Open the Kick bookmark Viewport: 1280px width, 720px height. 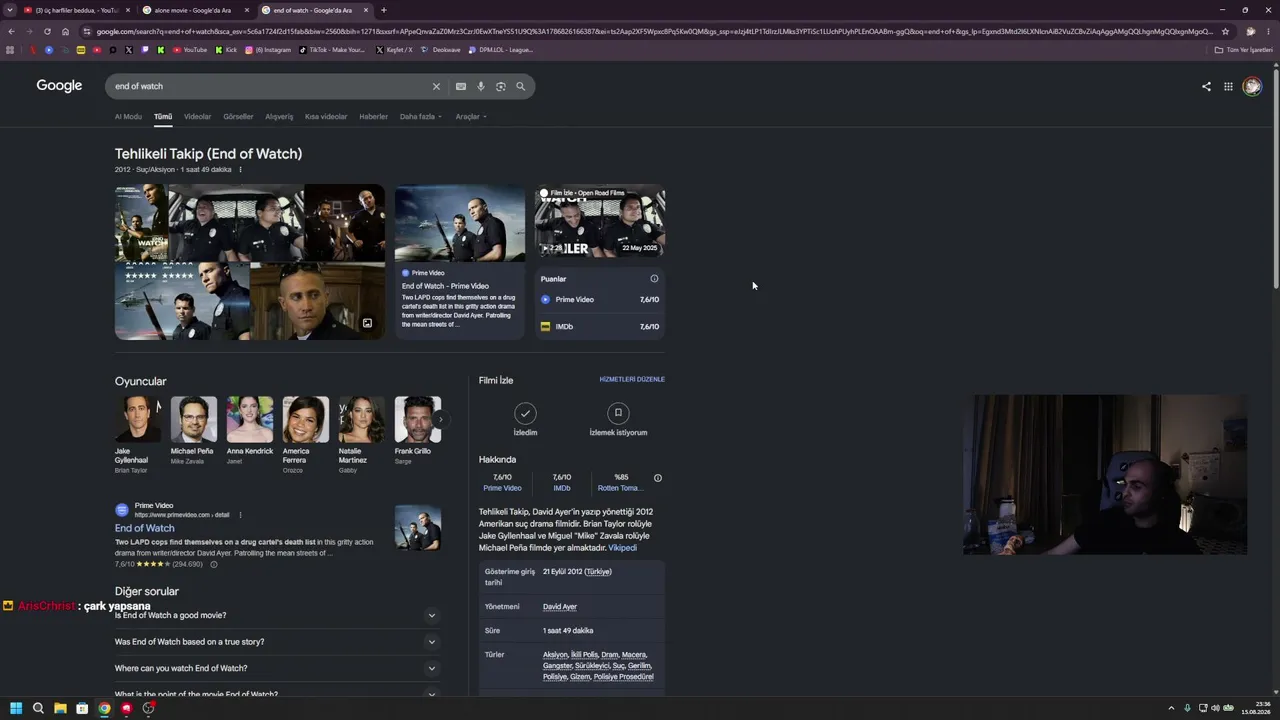click(x=226, y=50)
